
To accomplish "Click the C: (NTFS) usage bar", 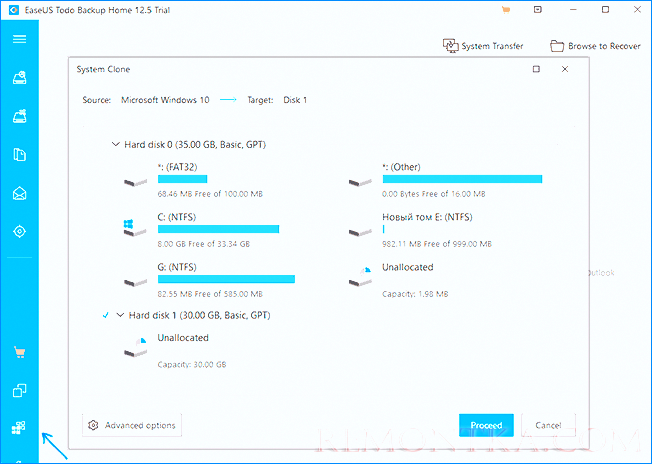I will (218, 229).
